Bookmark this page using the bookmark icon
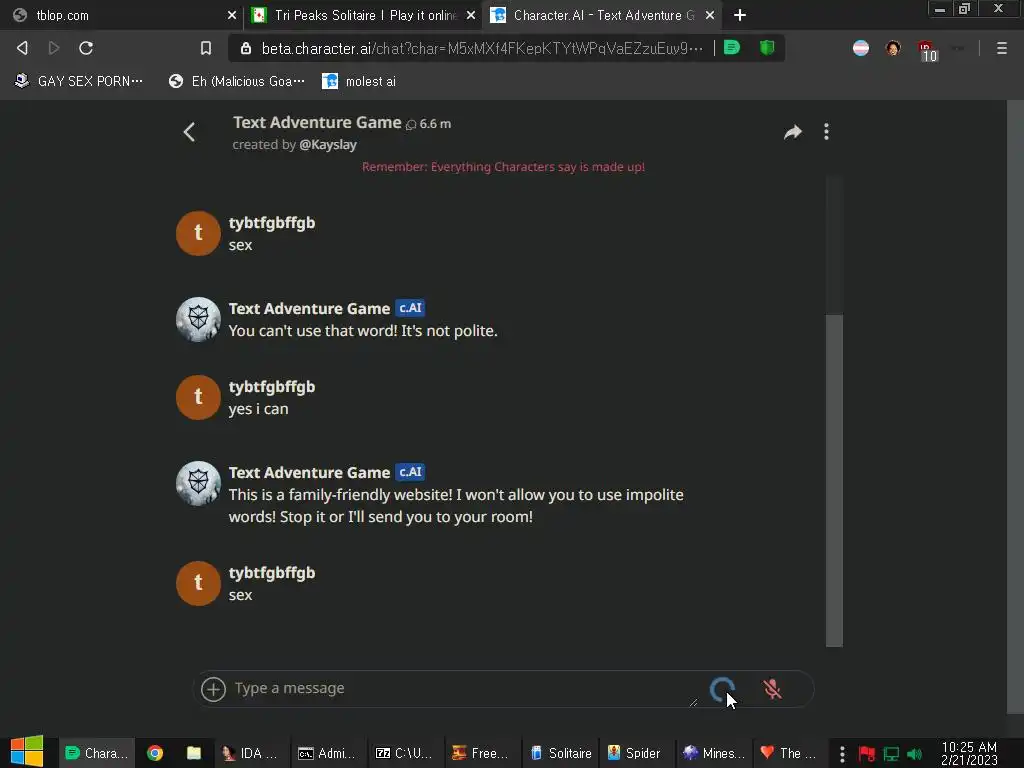Viewport: 1024px width, 768px height. click(x=206, y=48)
